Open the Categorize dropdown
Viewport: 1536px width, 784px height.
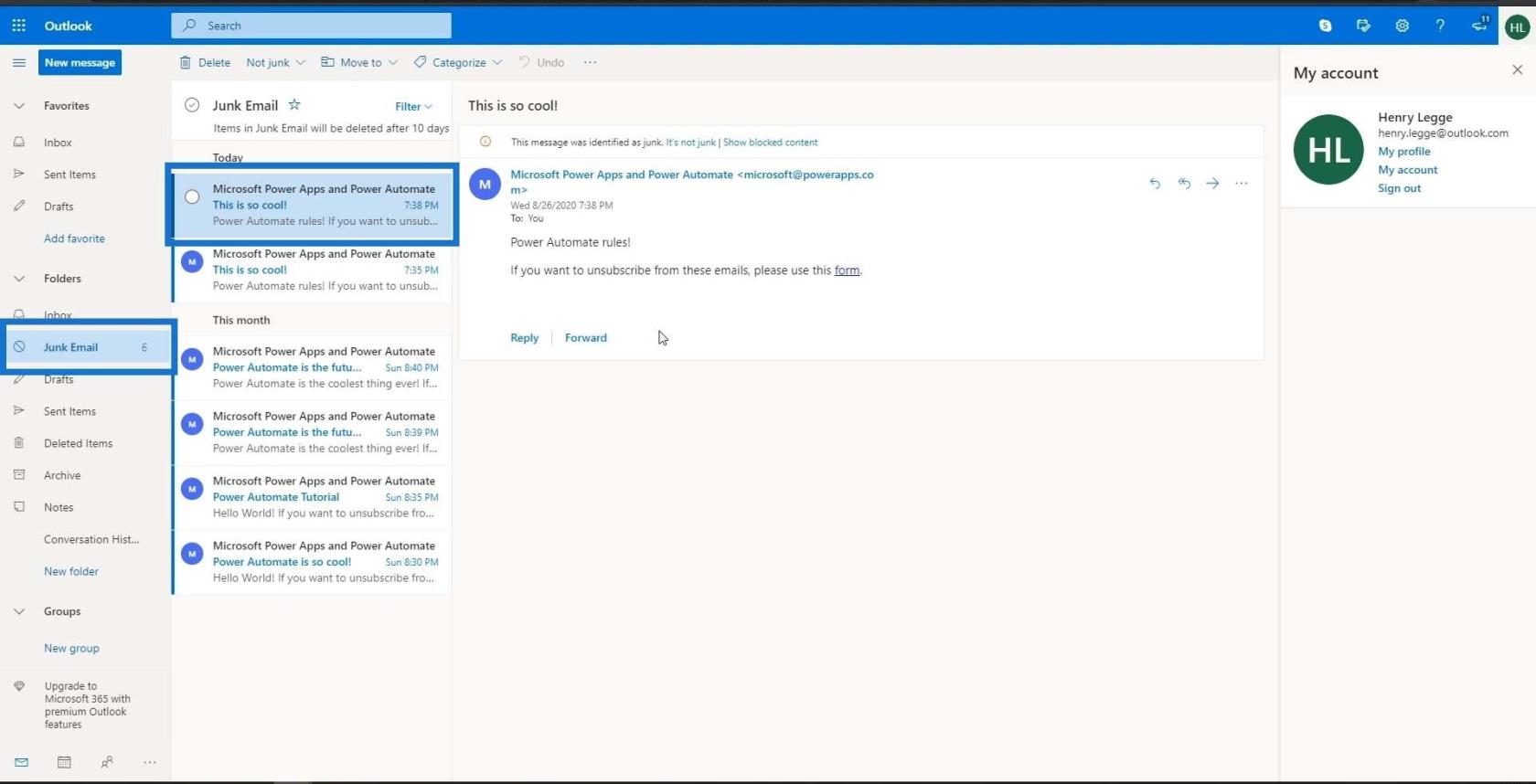(457, 62)
